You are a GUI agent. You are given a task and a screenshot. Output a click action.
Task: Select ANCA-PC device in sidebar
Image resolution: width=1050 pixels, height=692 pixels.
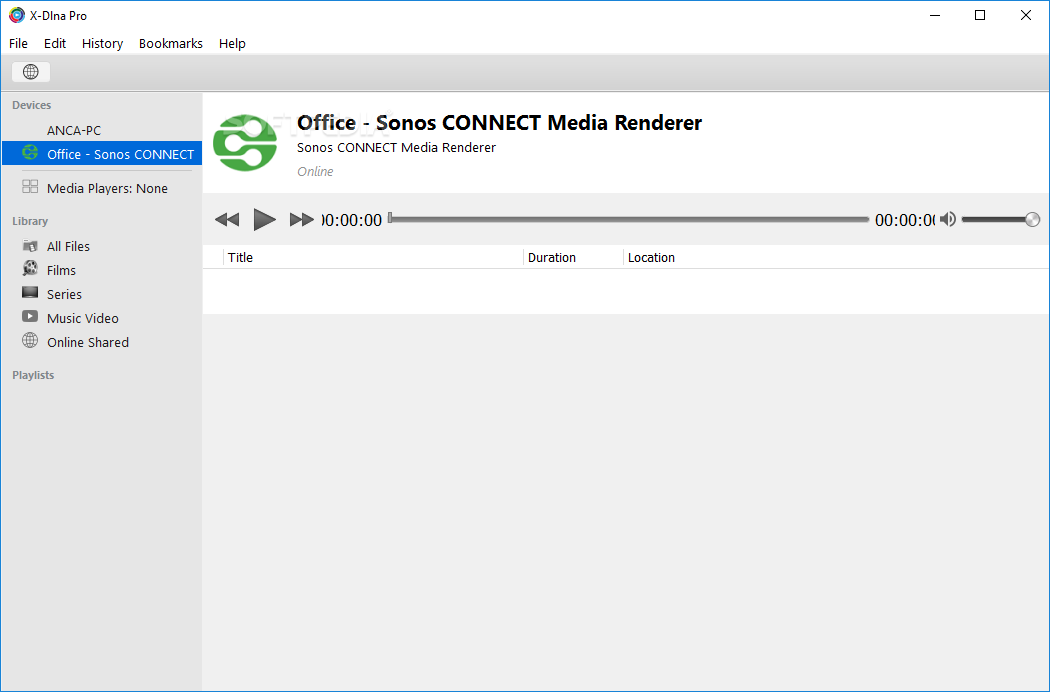click(x=102, y=130)
